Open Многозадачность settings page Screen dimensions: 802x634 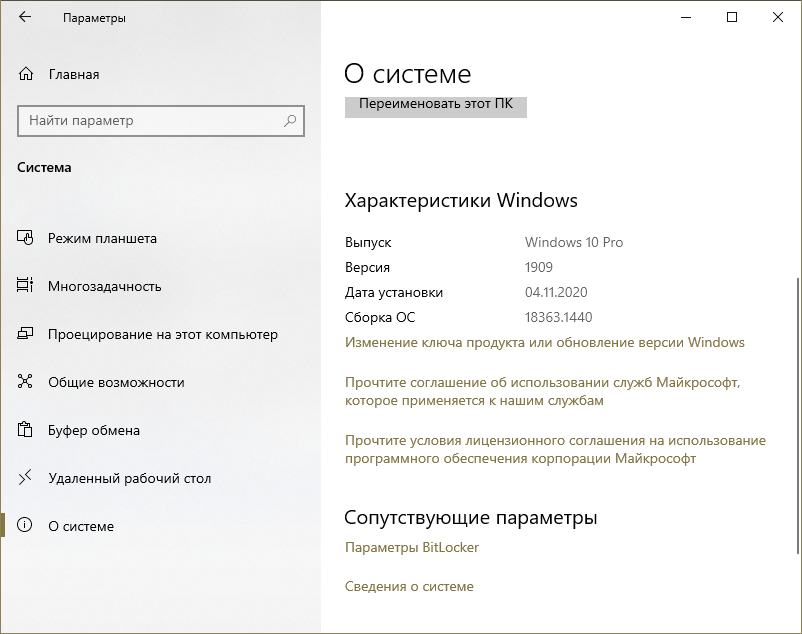(104, 286)
